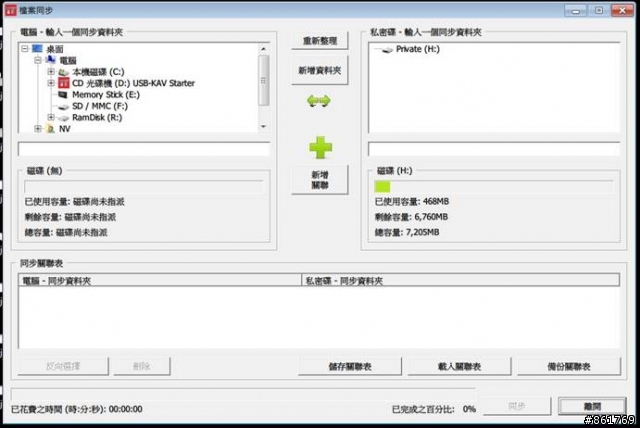This screenshot has height=428, width=640.
Task: Select Private (H:) in private disk tree
Action: [x=418, y=49]
